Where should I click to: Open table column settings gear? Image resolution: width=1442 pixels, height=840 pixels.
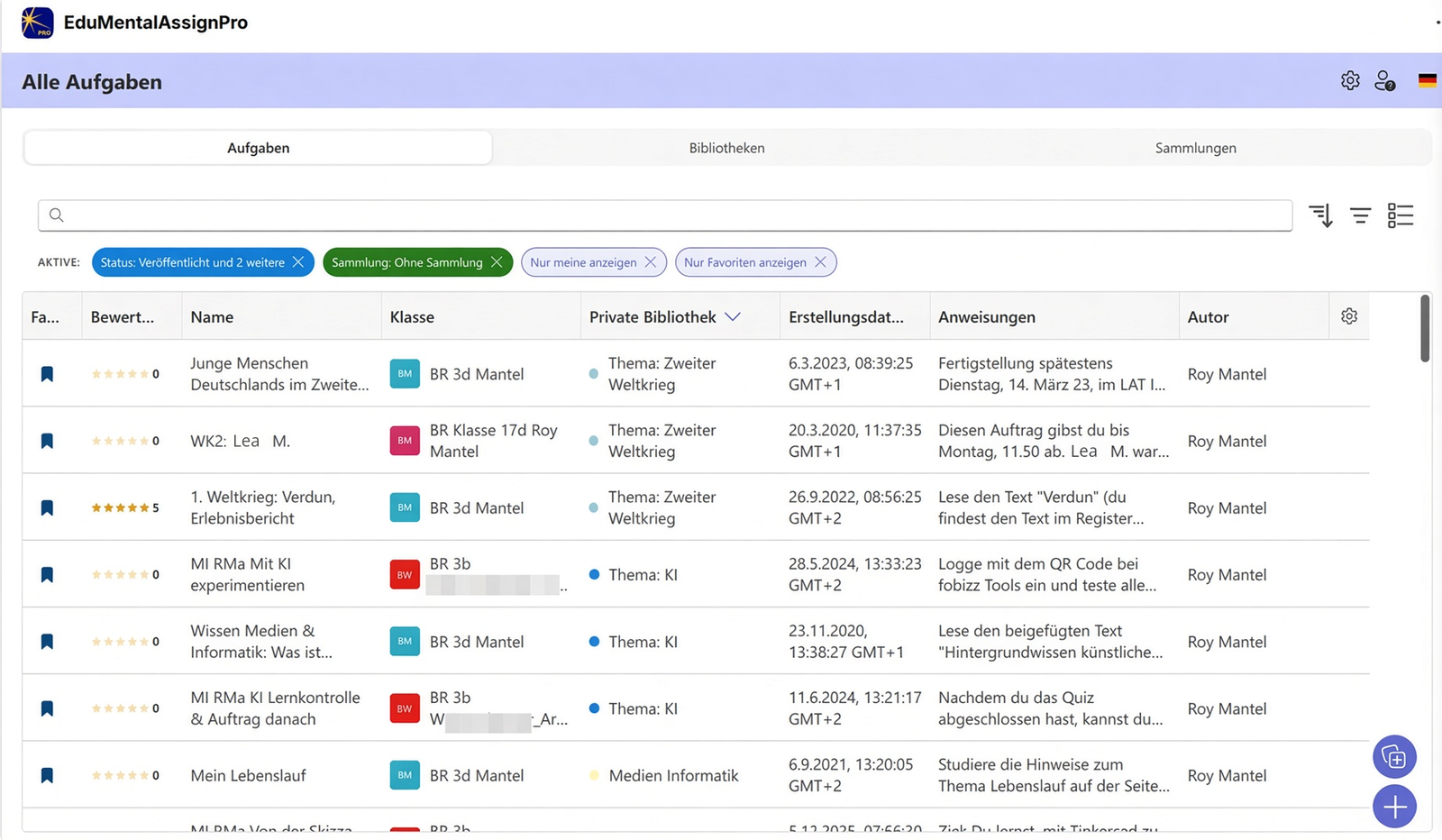pos(1349,316)
